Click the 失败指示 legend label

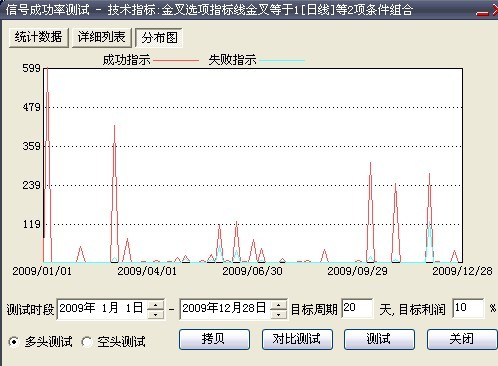click(x=232, y=60)
